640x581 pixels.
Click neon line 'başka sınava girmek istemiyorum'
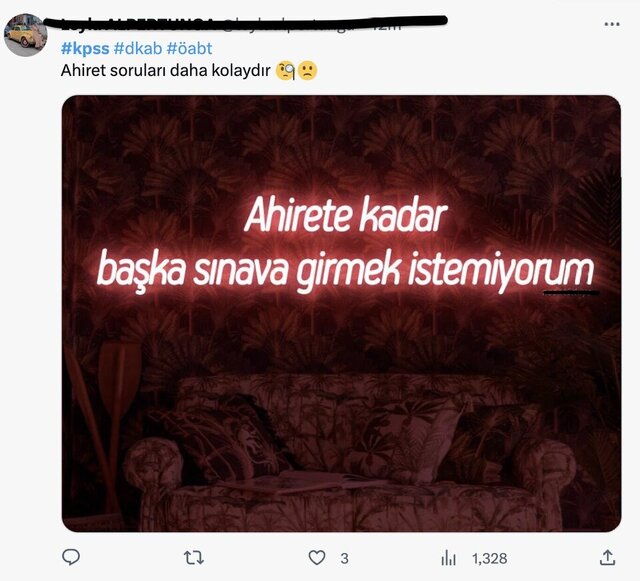point(345,270)
